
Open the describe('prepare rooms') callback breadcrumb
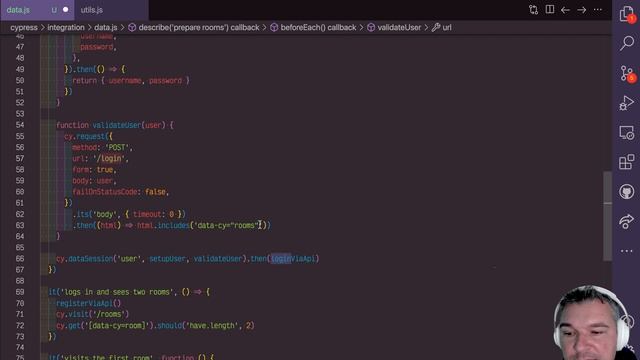194,27
